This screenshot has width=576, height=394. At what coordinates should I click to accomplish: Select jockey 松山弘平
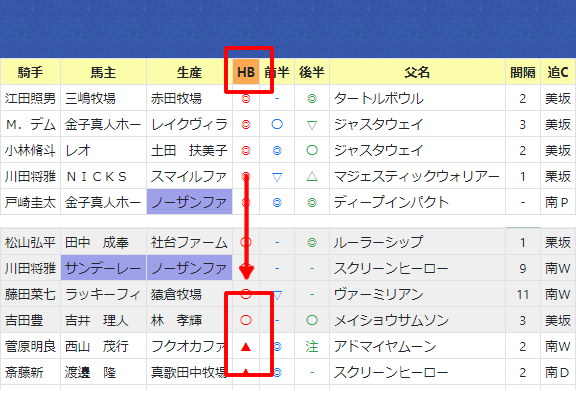coord(30,242)
